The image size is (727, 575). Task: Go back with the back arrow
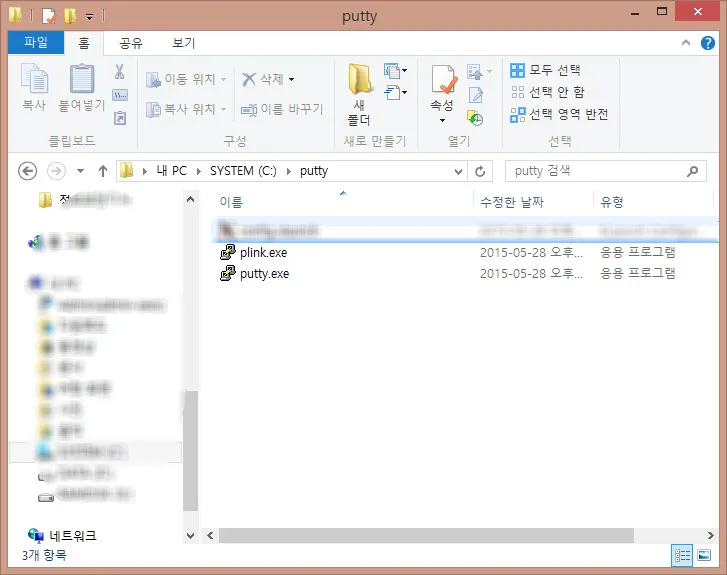click(27, 171)
